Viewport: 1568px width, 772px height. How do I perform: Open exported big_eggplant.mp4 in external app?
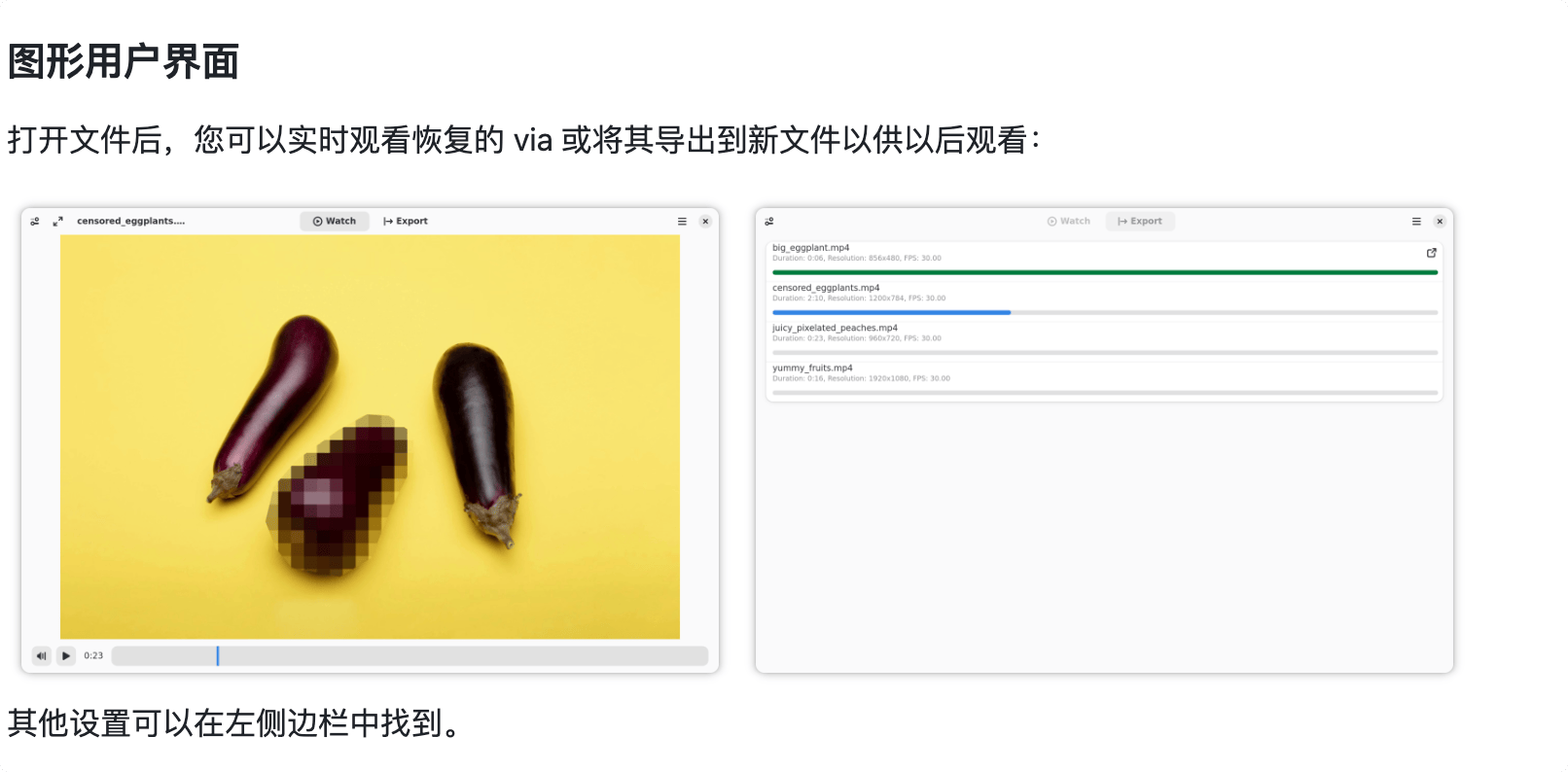[1431, 253]
